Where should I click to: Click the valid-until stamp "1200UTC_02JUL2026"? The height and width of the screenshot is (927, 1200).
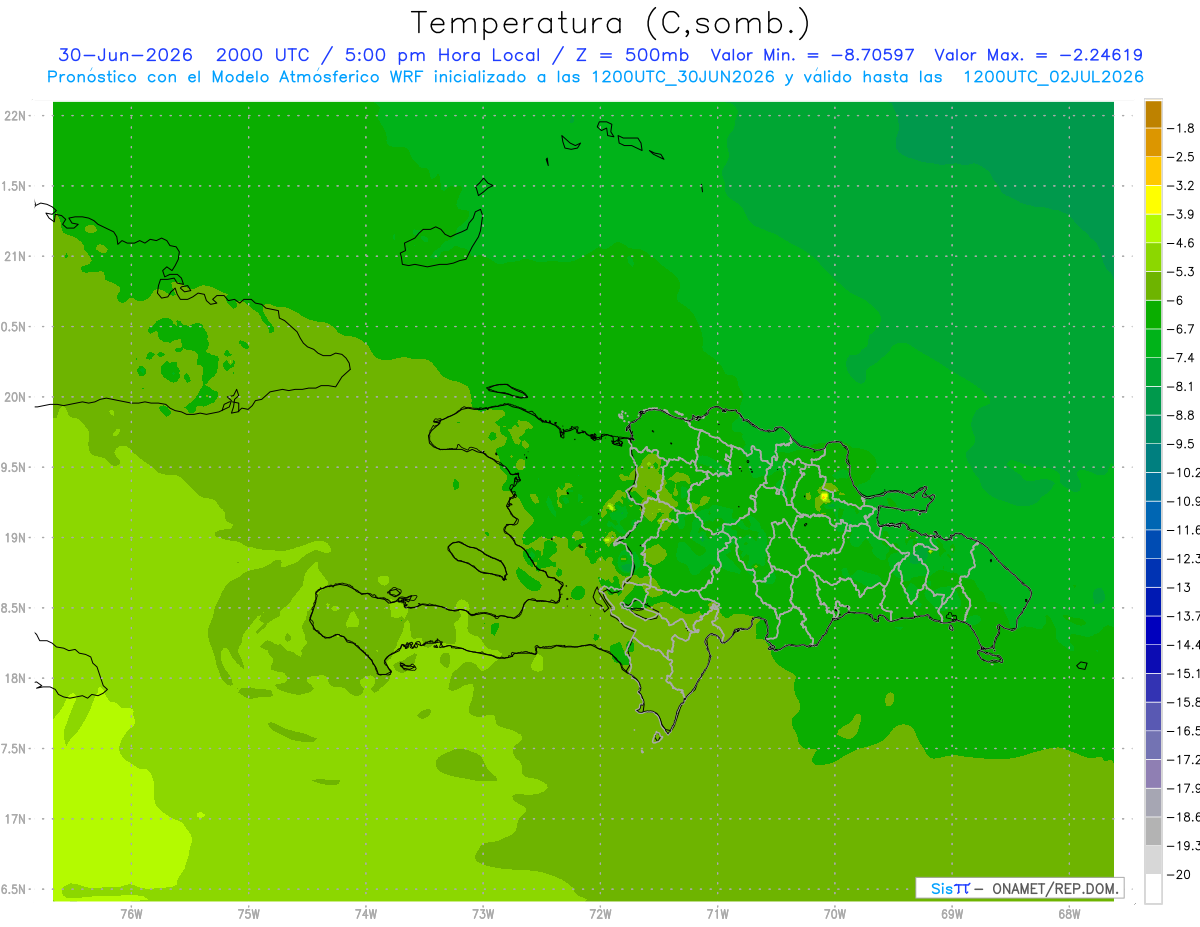click(x=1053, y=77)
